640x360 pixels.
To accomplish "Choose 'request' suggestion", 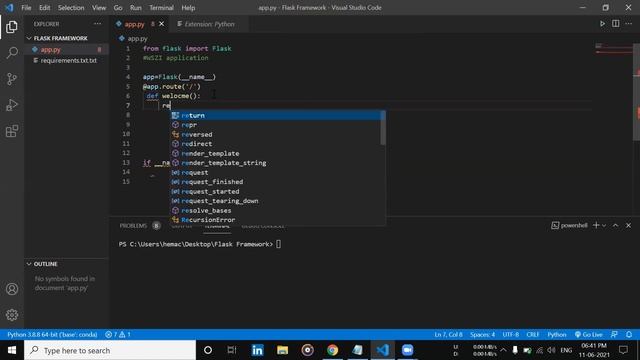I will click(x=277, y=172).
